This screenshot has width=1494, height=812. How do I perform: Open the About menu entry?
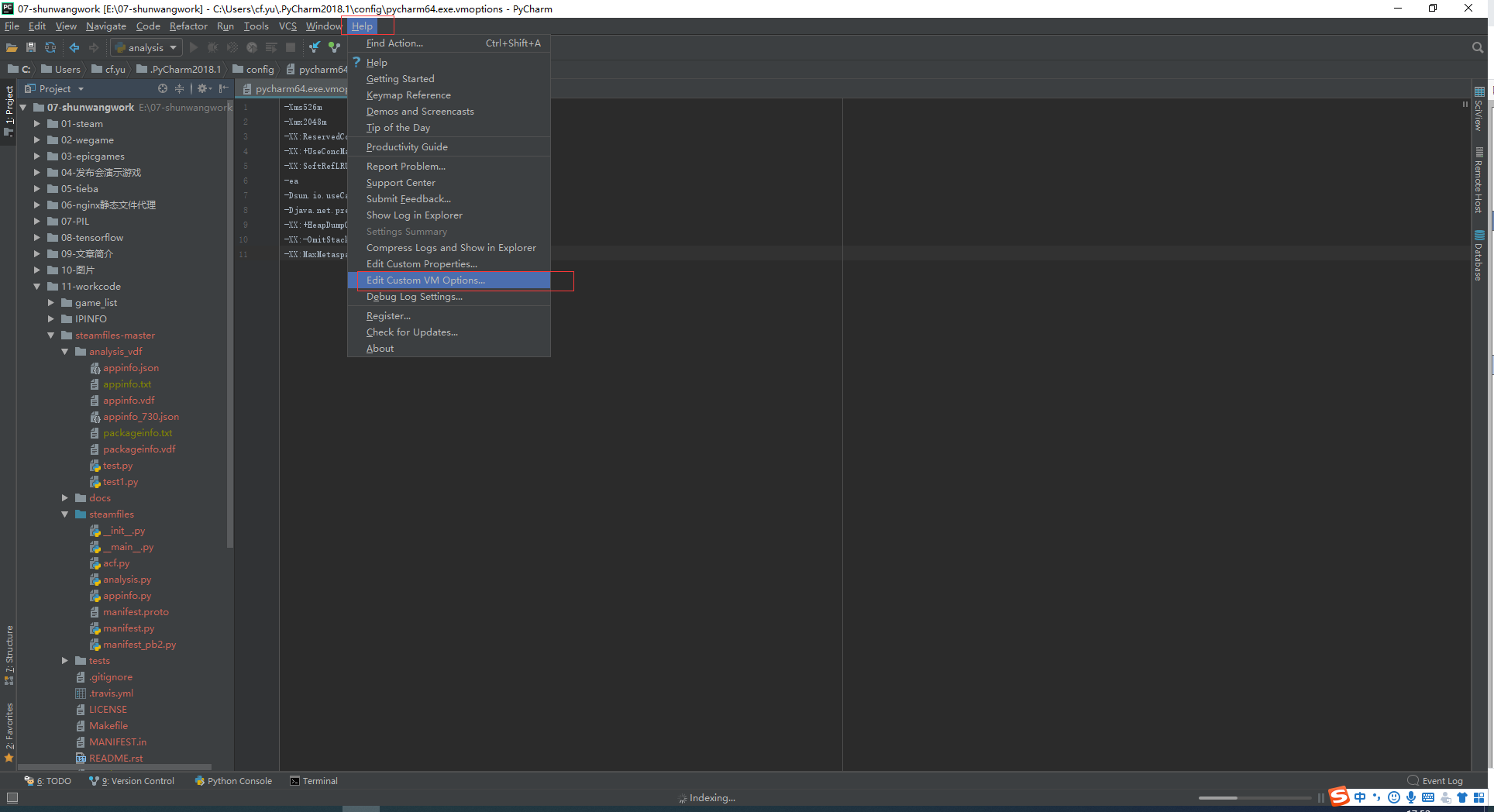tap(449, 349)
